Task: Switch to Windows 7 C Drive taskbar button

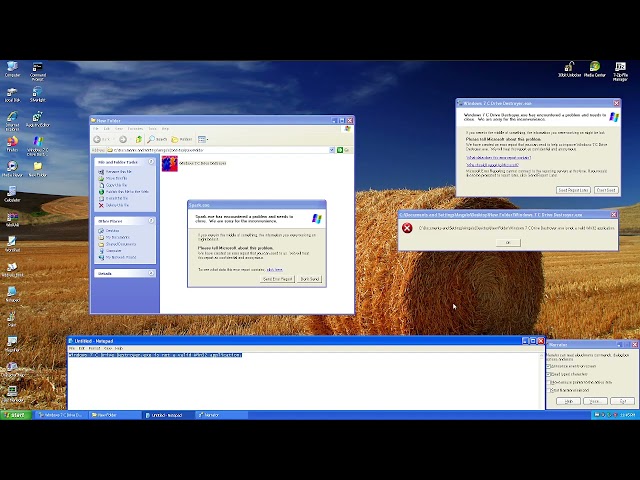Action: (x=60, y=415)
